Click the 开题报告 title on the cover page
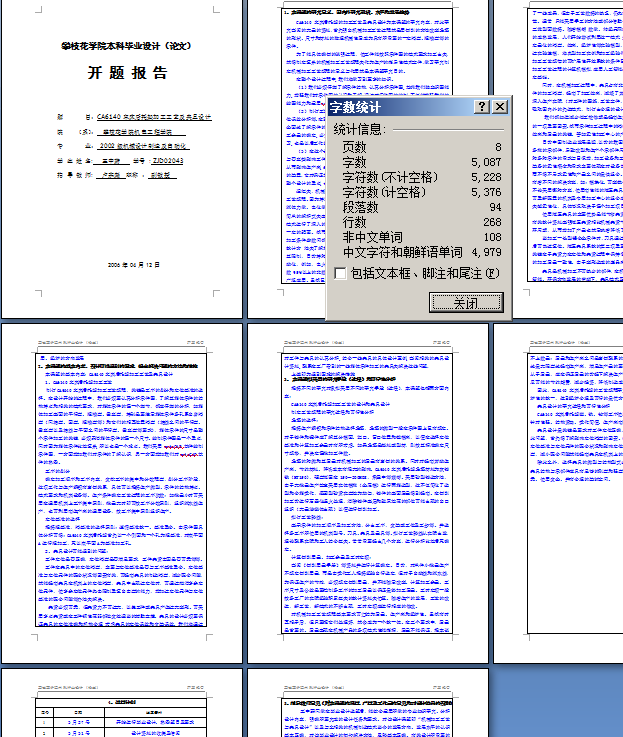This screenshot has height=737, width=623. tap(127, 73)
